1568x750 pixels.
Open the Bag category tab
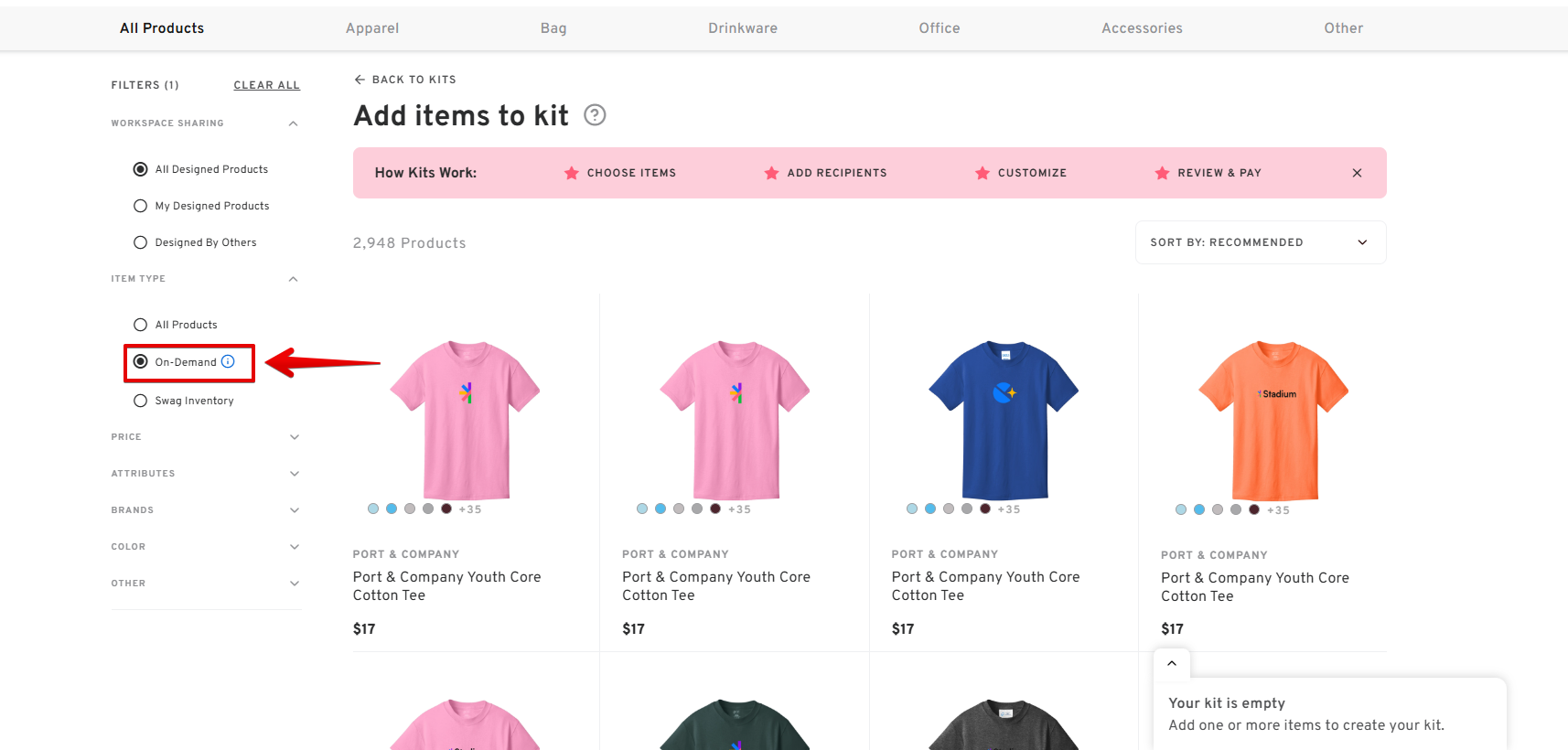pos(553,28)
